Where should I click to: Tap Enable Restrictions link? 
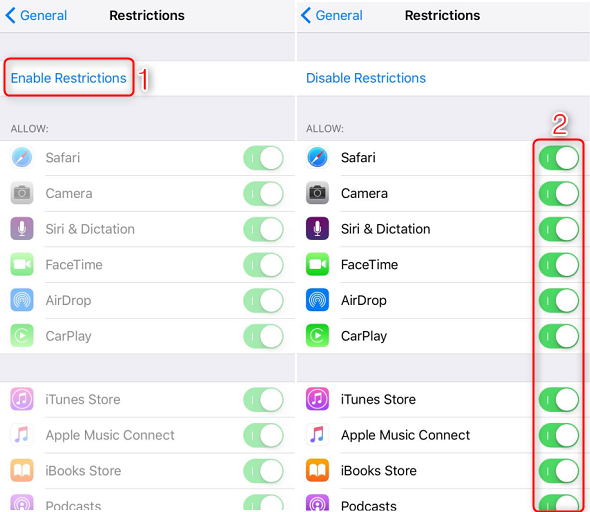tap(68, 78)
